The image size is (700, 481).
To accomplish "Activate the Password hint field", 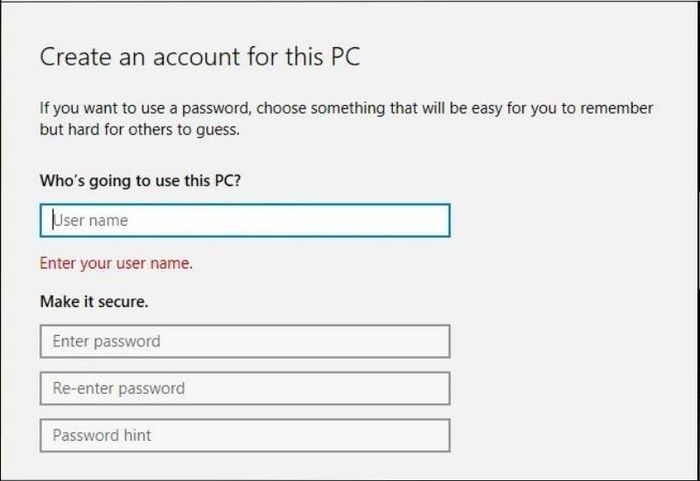I will click(x=245, y=435).
